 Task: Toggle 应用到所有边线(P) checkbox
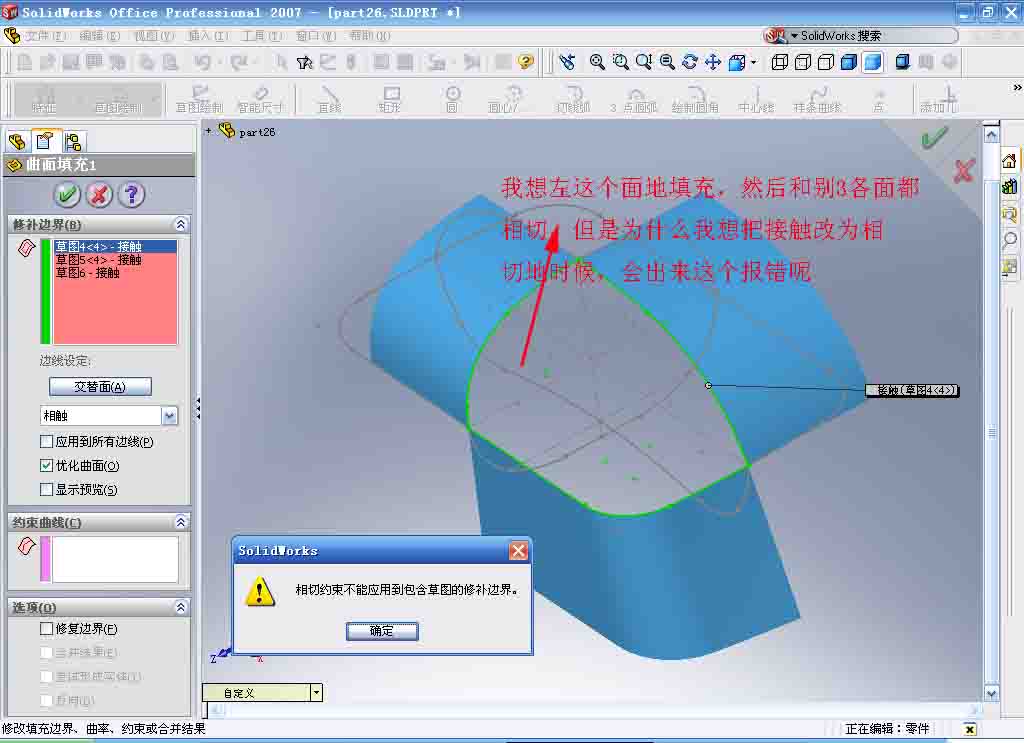tap(46, 442)
